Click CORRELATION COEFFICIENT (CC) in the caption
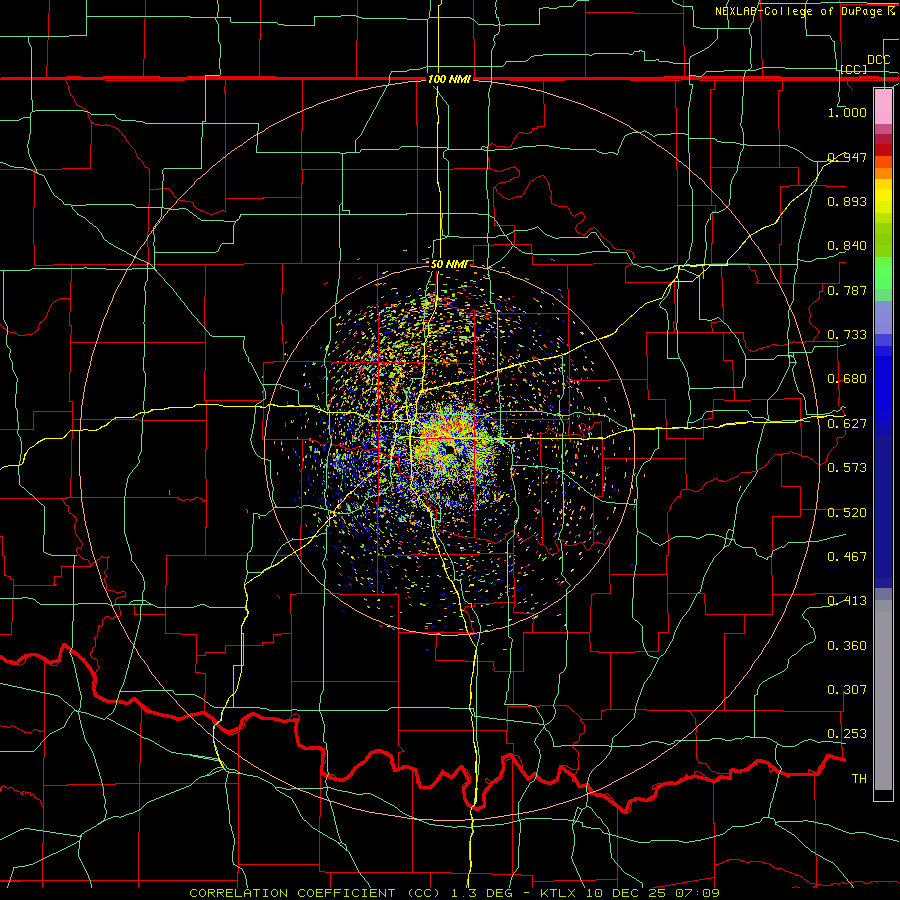Image resolution: width=900 pixels, height=900 pixels. coord(315,893)
